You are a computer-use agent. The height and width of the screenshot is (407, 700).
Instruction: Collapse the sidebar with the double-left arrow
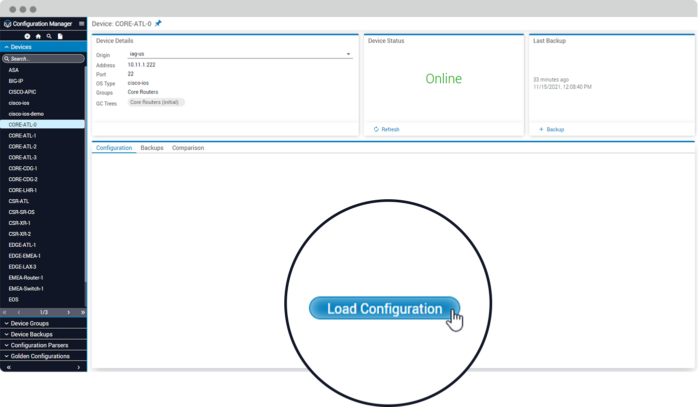(x=8, y=367)
